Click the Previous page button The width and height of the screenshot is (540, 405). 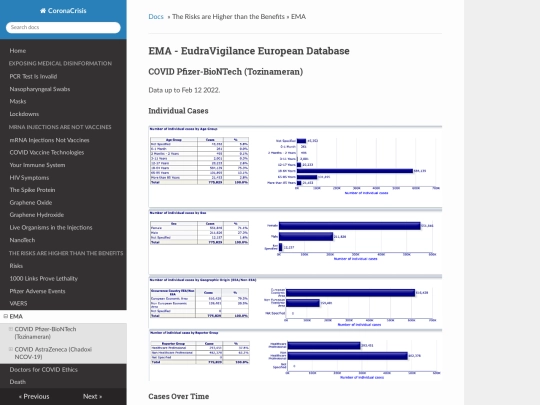(x=34, y=396)
